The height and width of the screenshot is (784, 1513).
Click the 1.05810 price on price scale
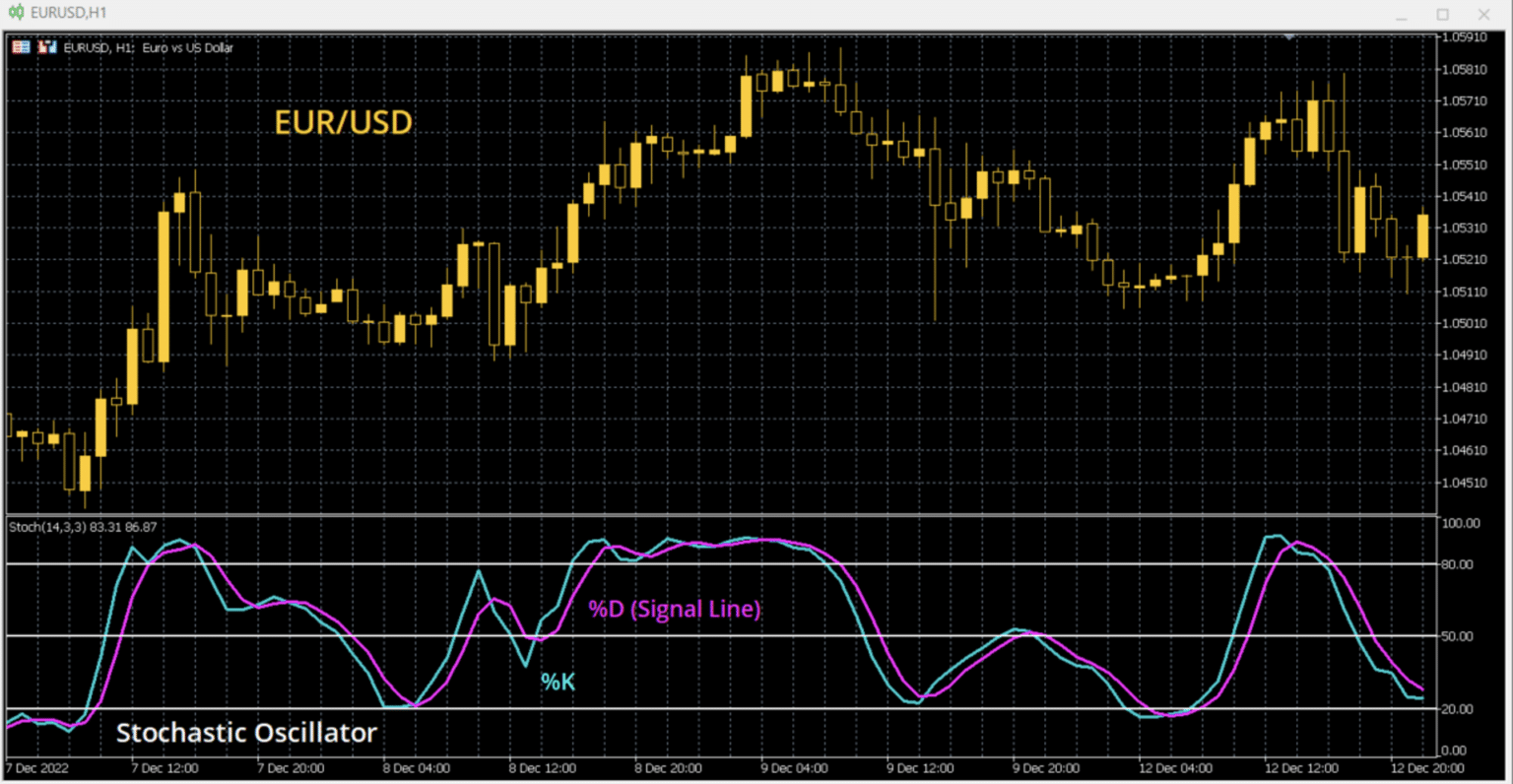point(1464,70)
